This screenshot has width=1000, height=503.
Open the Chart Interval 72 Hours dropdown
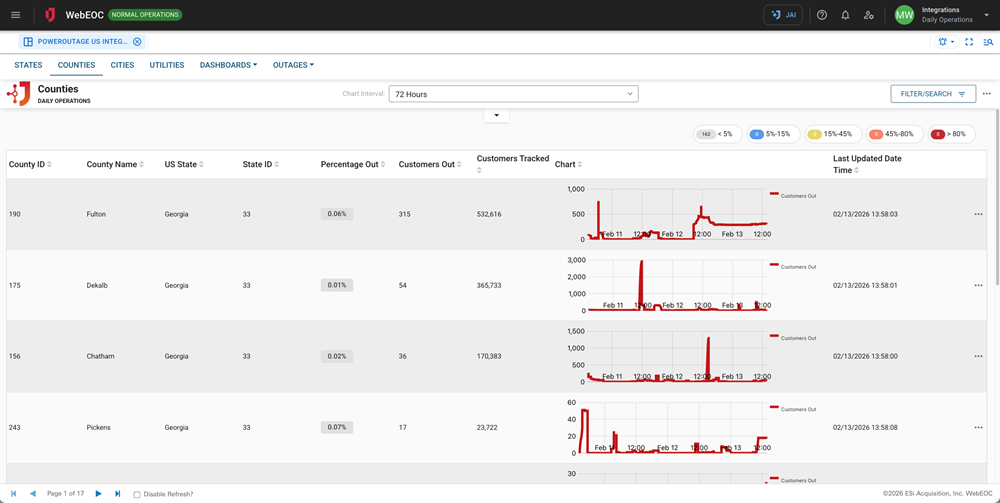[513, 94]
